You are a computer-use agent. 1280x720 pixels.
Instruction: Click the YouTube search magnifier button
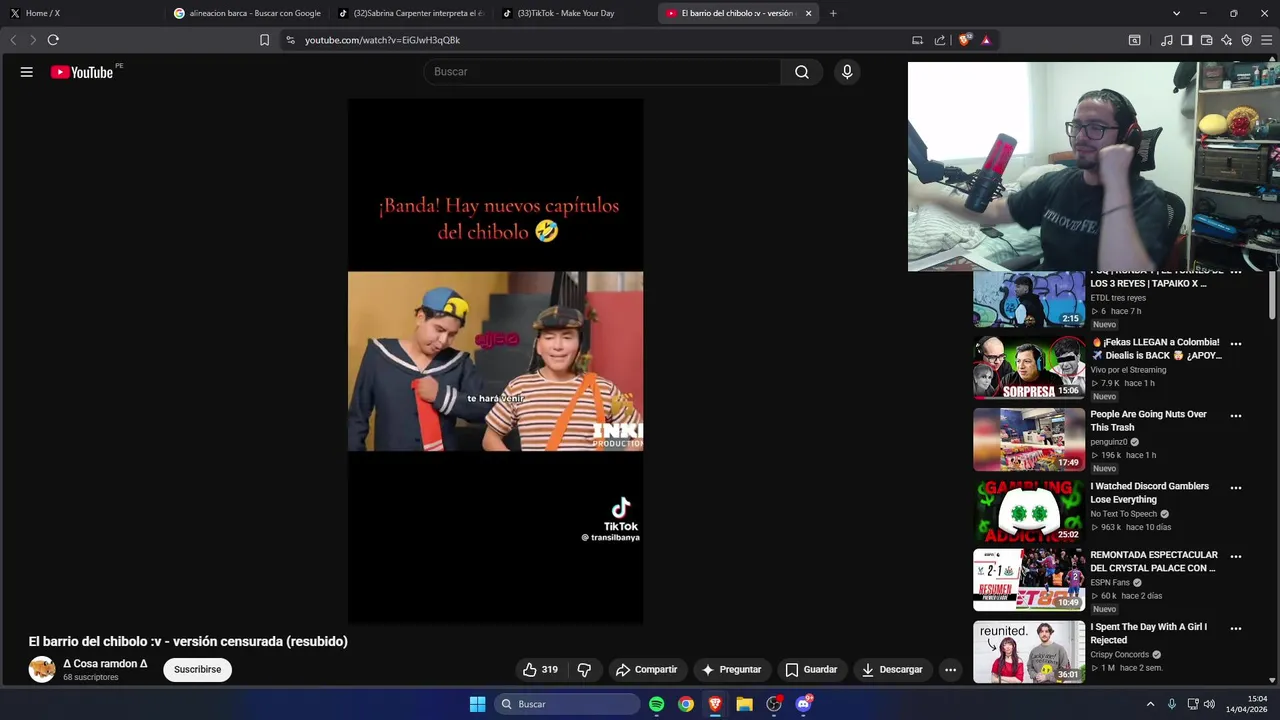(802, 72)
